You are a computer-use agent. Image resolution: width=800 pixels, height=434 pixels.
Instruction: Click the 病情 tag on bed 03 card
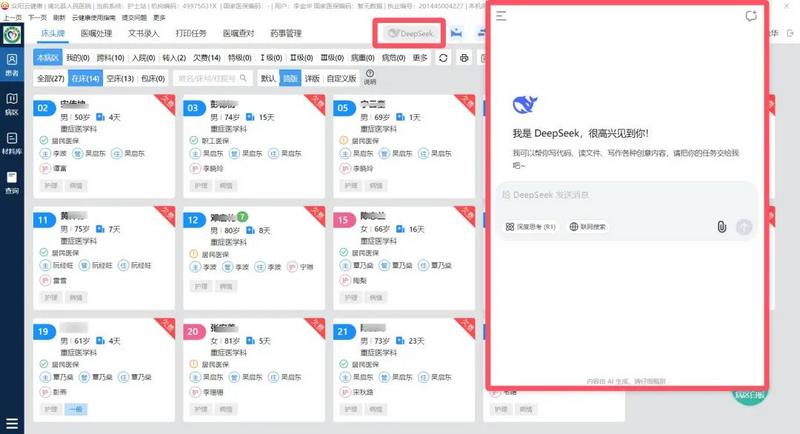click(x=226, y=185)
